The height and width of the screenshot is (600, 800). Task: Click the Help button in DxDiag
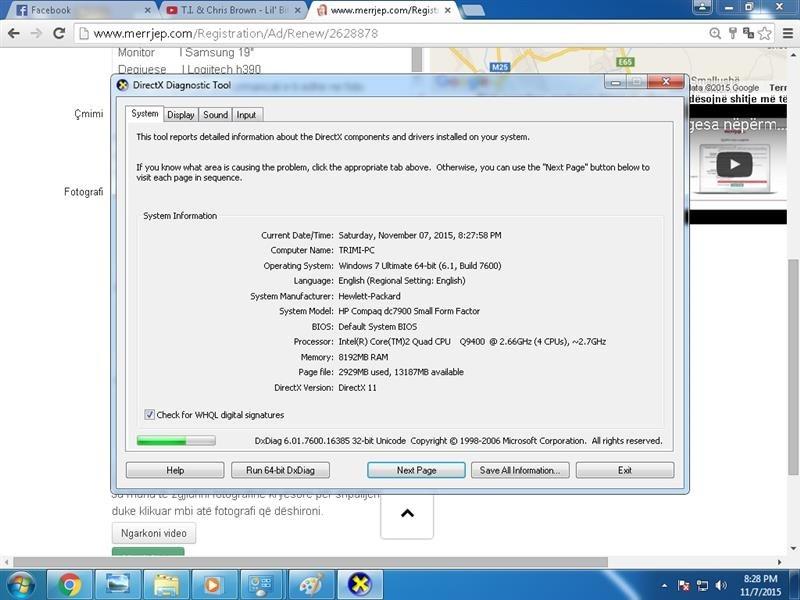(x=175, y=470)
